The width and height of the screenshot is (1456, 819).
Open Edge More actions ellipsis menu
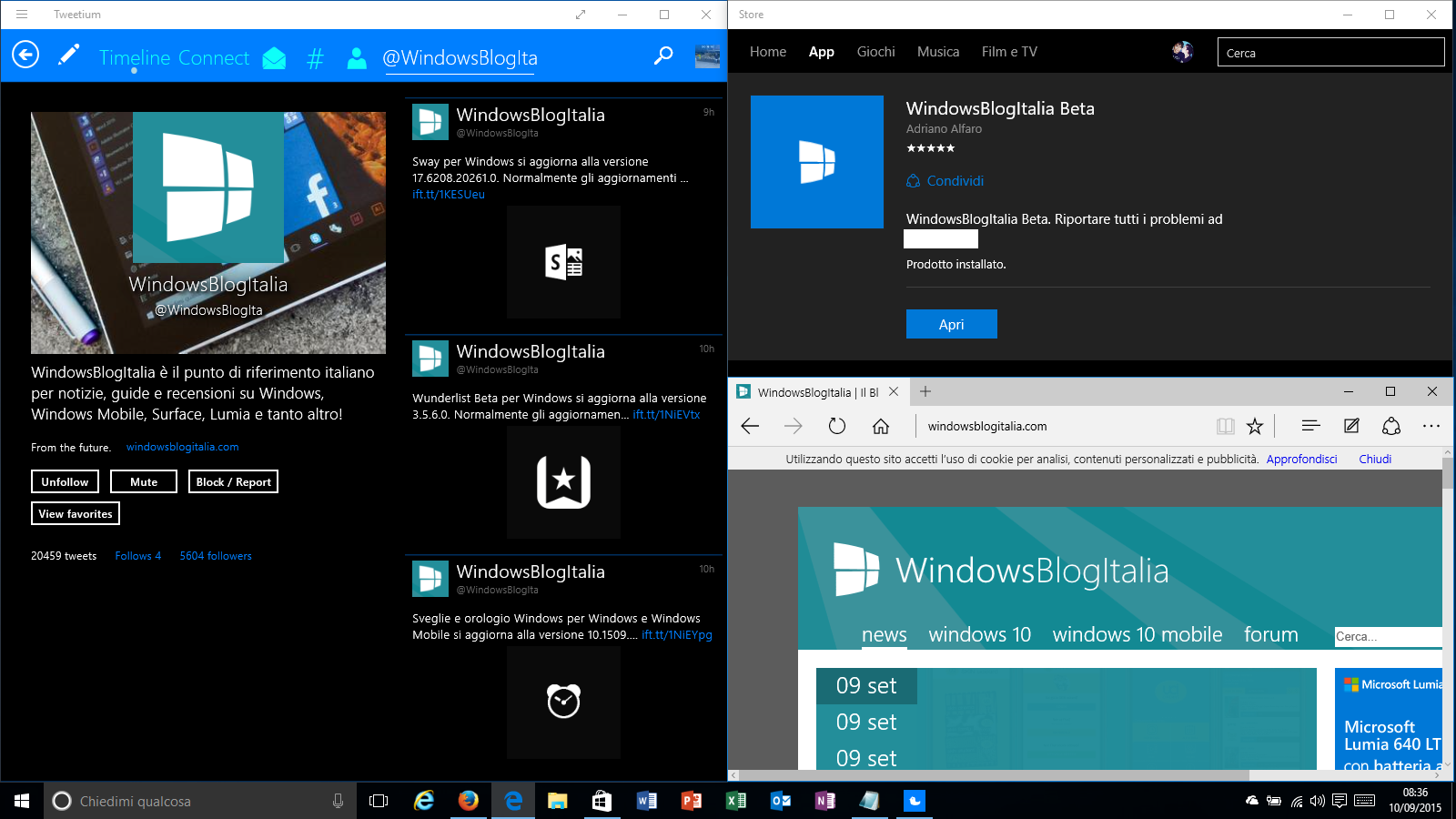[x=1431, y=426]
